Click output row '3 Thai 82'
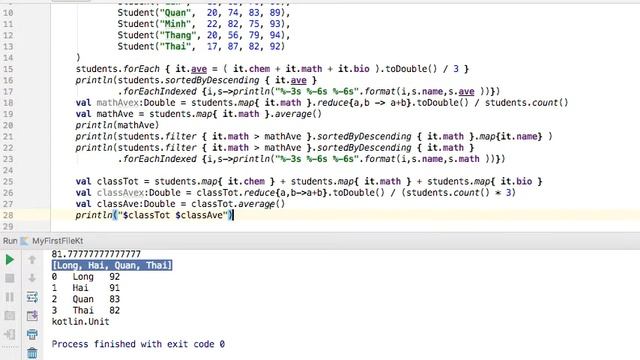This screenshot has width=640, height=360. point(86,310)
